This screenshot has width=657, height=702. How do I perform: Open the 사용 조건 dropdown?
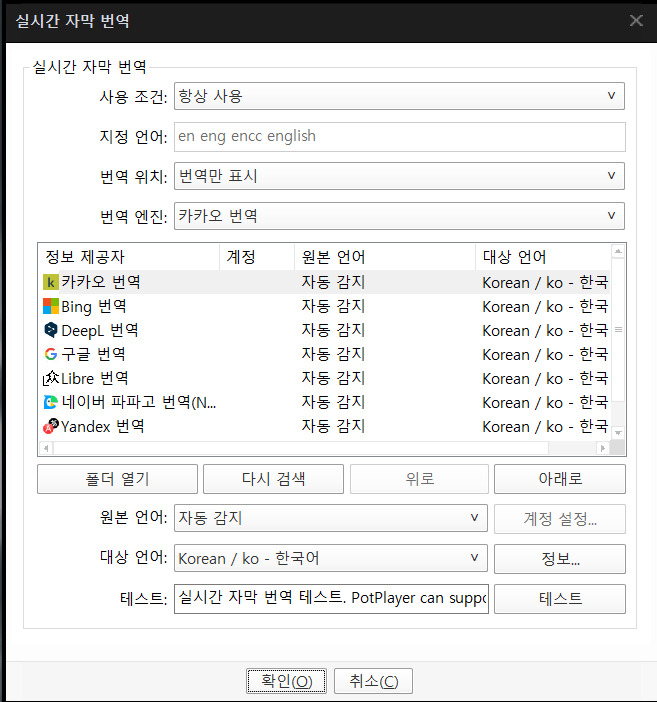[x=399, y=96]
